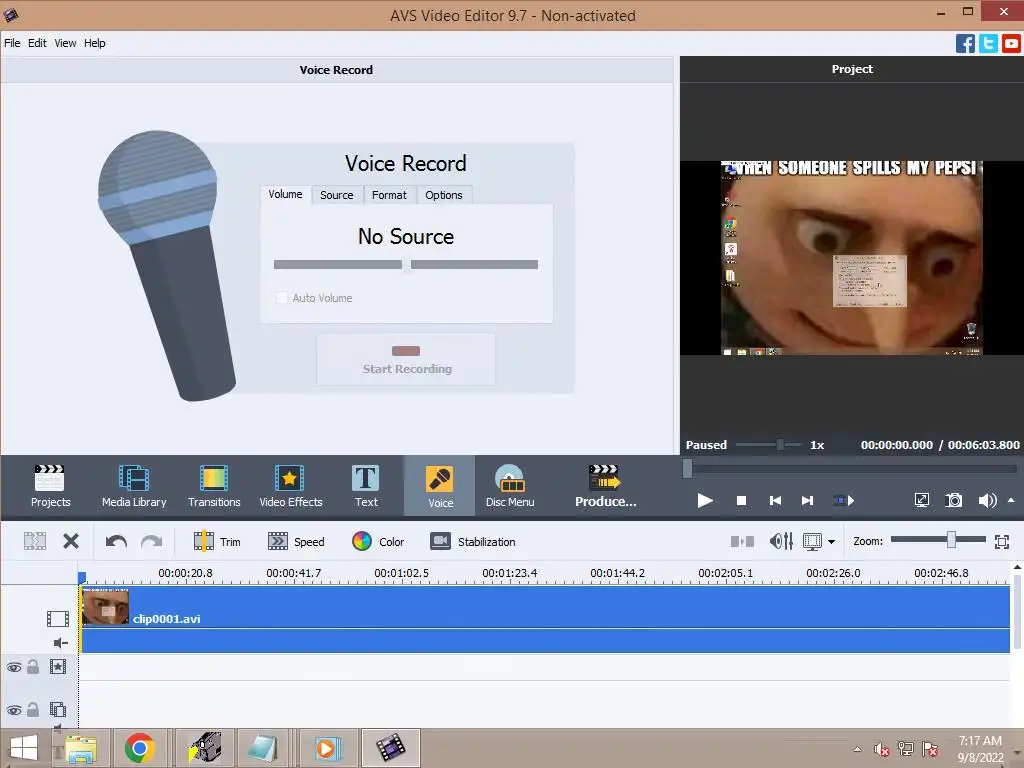The image size is (1024, 768).
Task: Open the Trim tool
Action: pyautogui.click(x=217, y=541)
